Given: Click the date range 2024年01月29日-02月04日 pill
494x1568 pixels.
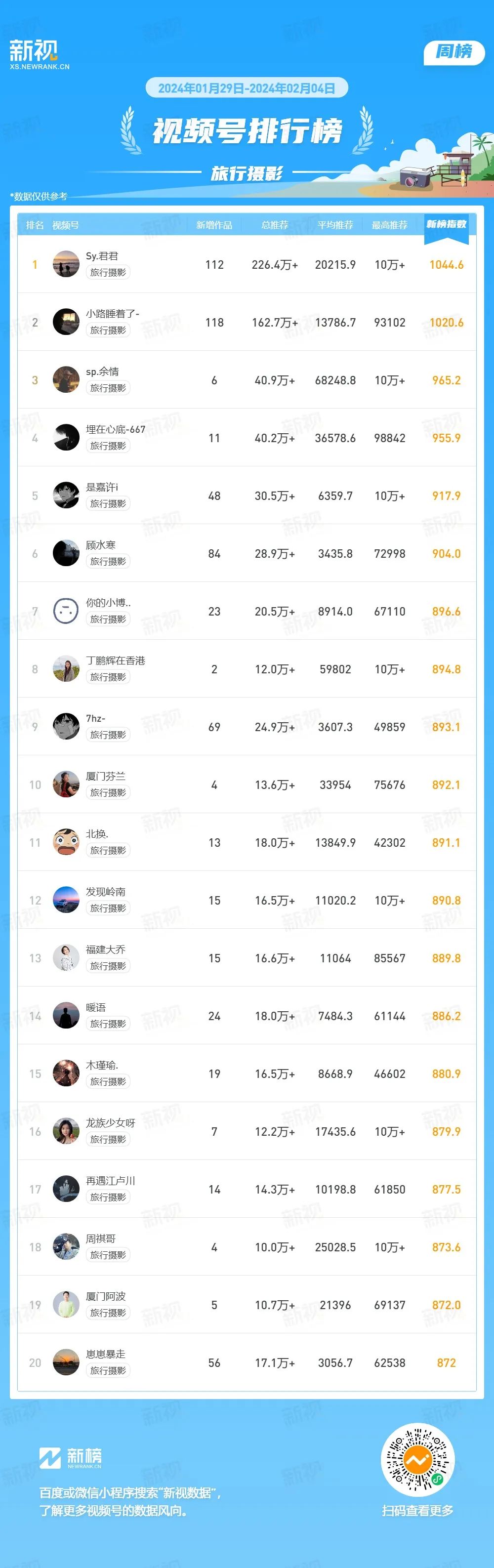Looking at the screenshot, I should pyautogui.click(x=247, y=88).
